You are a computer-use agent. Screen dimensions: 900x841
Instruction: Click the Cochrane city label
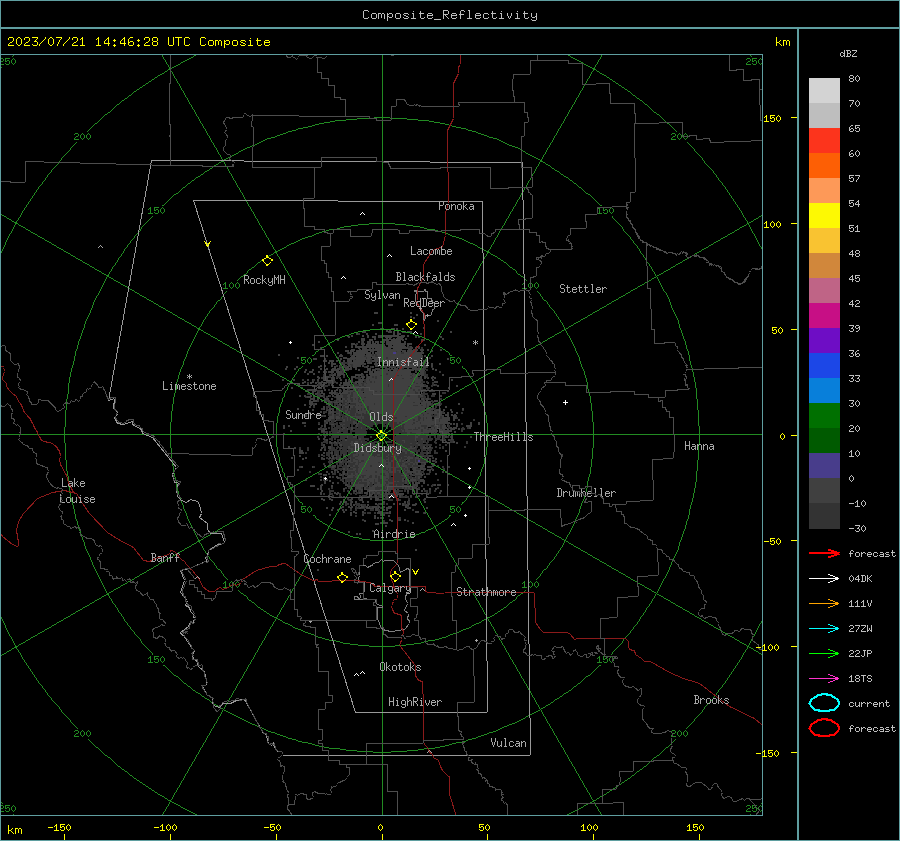327,559
